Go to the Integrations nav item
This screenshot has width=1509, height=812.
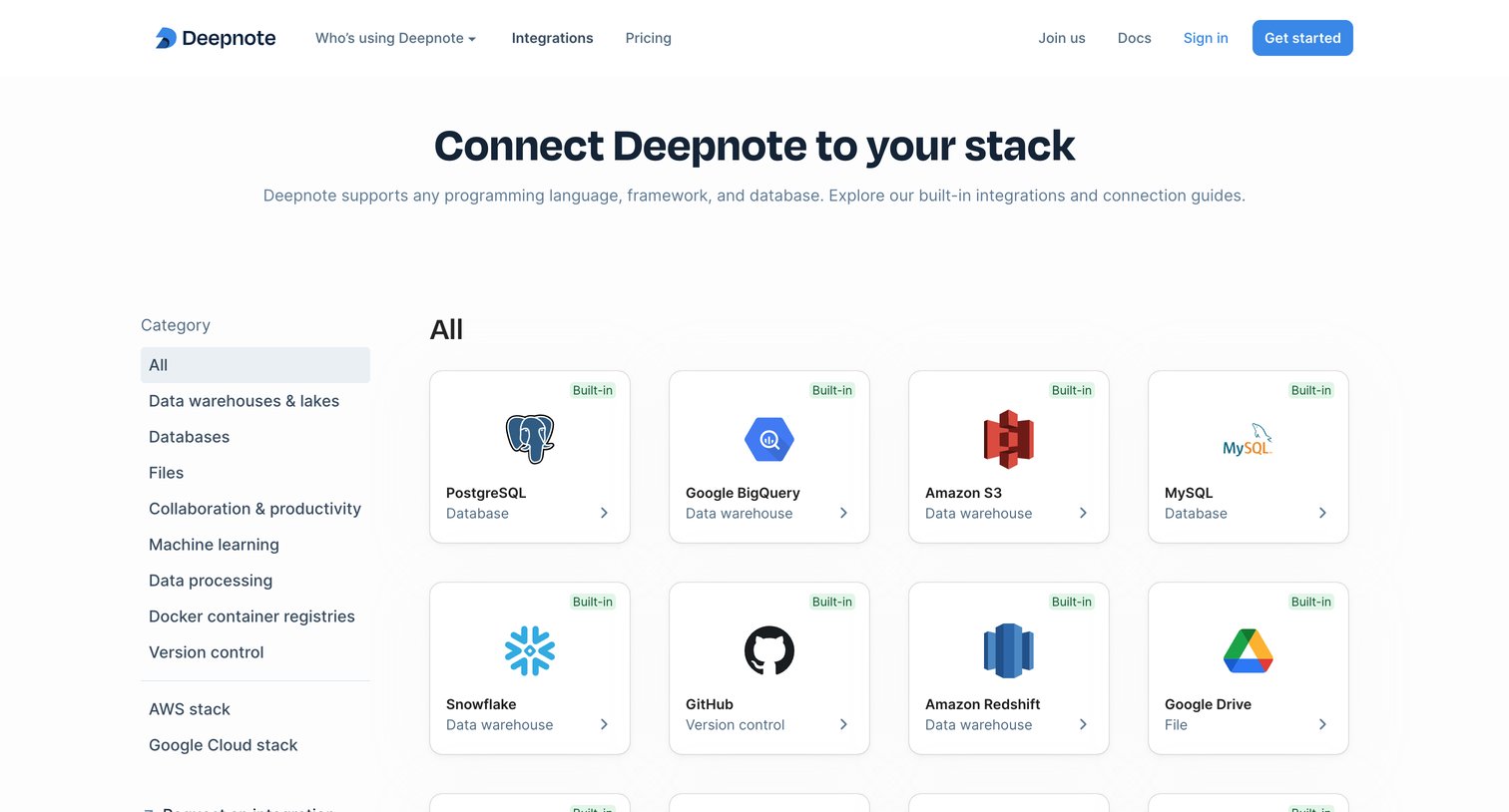tap(552, 38)
